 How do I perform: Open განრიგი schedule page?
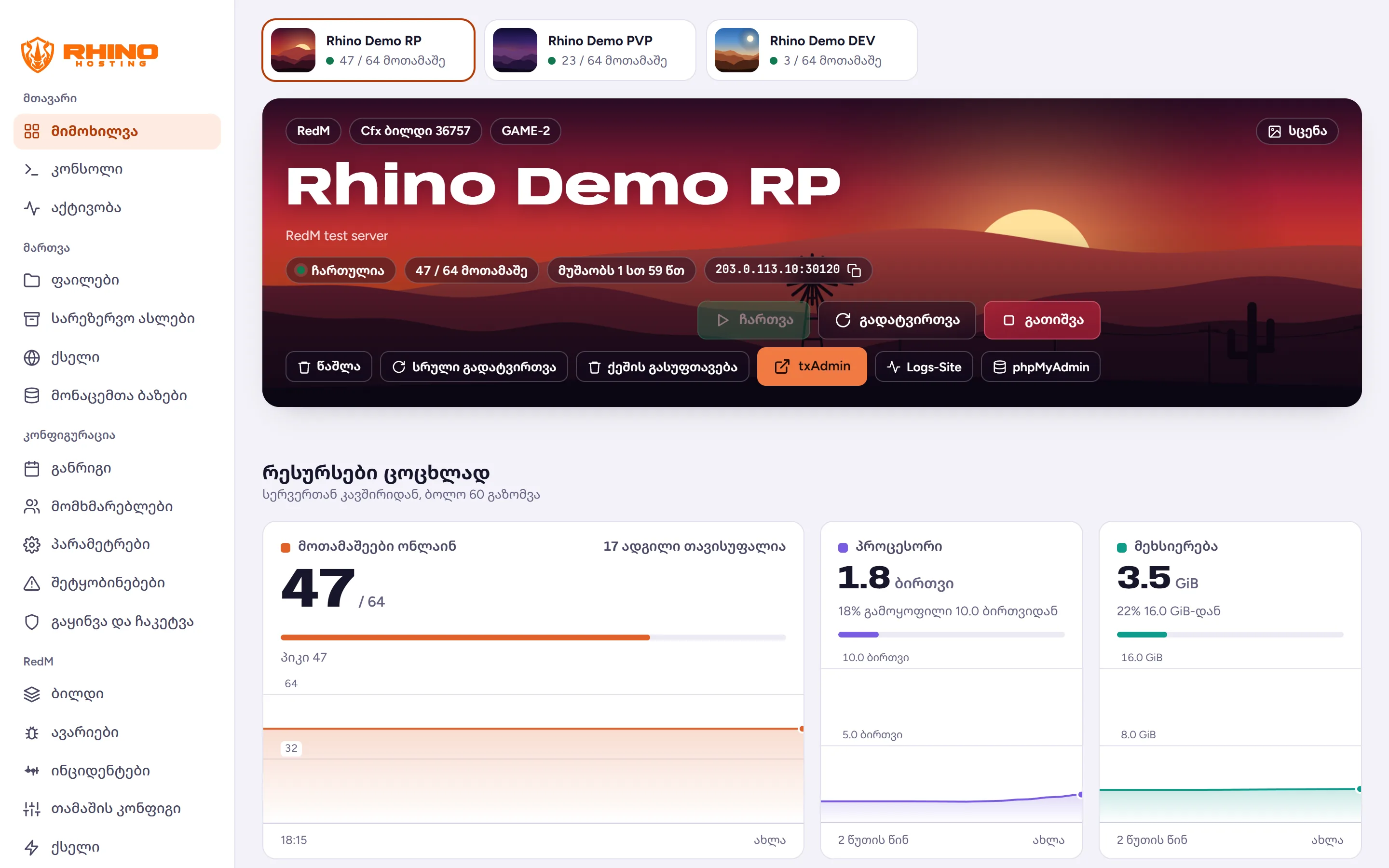[x=117, y=468]
